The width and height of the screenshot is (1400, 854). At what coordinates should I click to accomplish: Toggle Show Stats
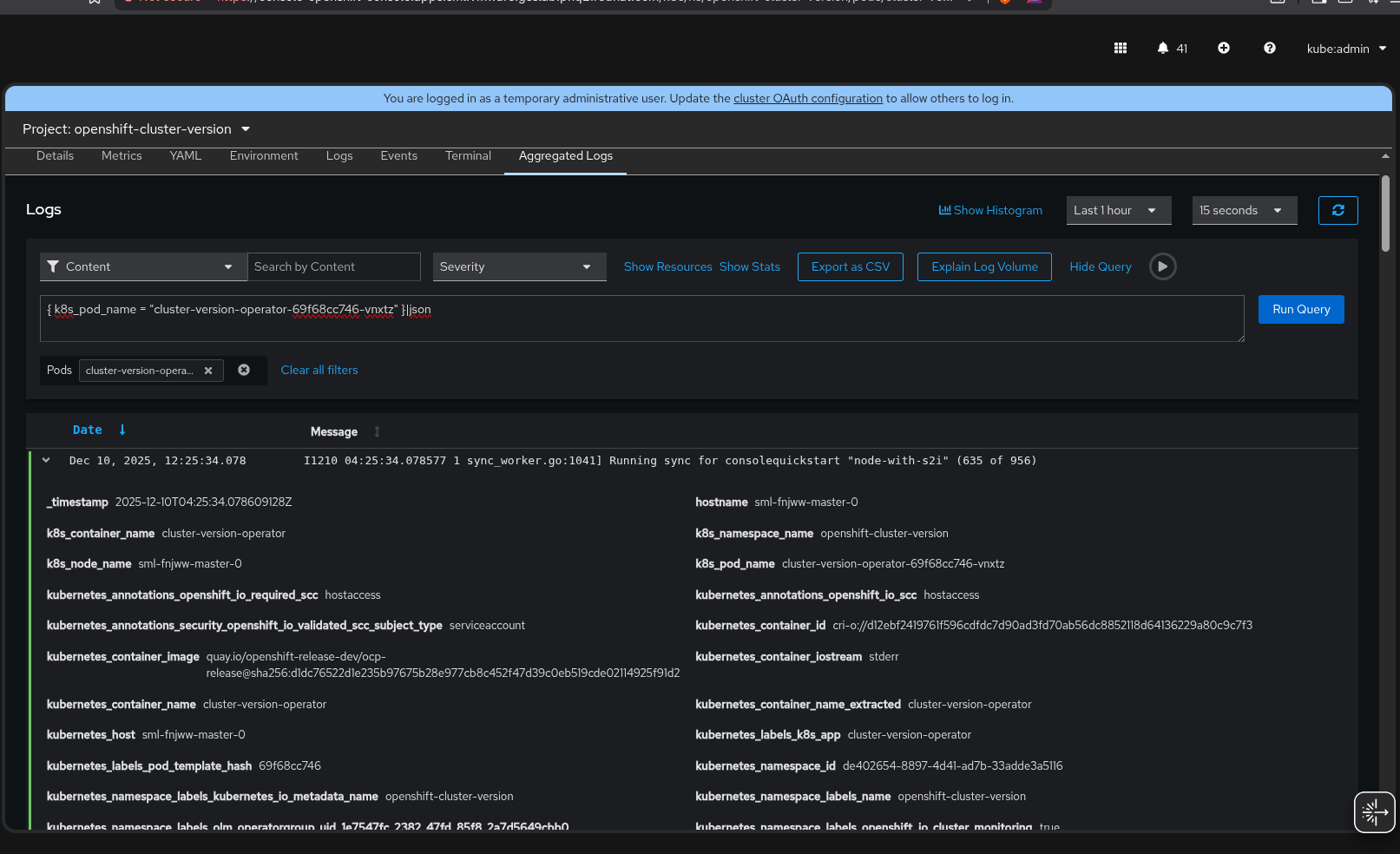(749, 266)
